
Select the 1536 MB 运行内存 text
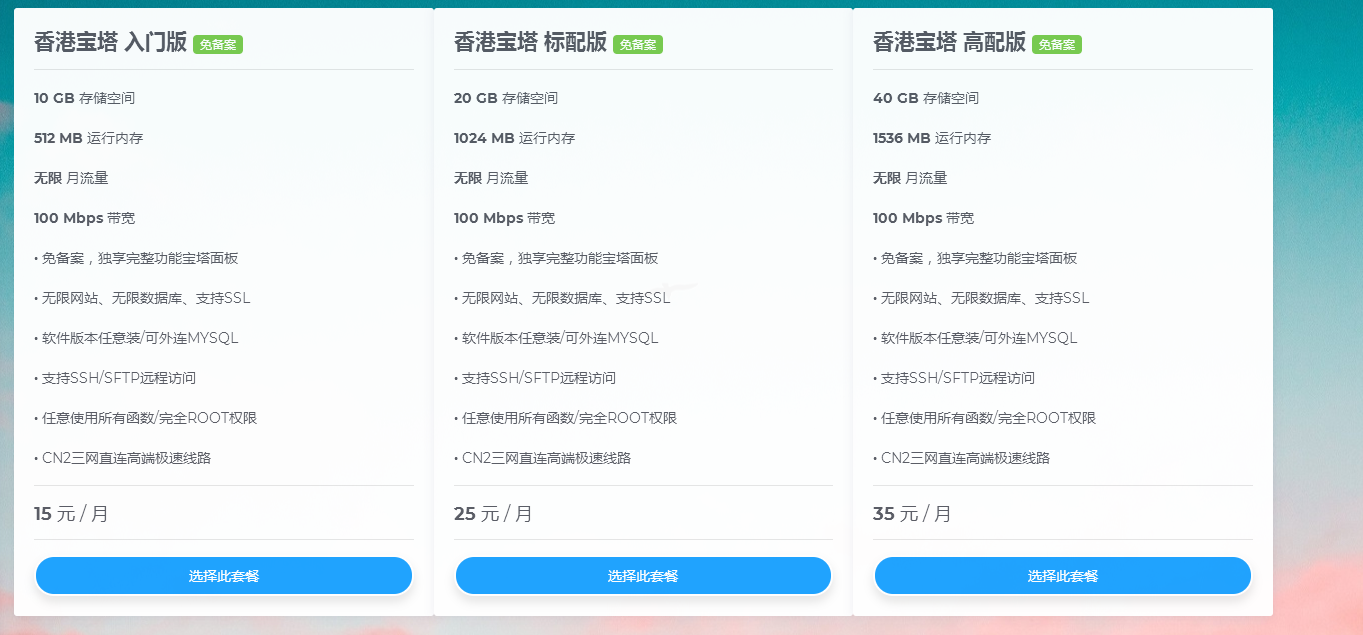[x=932, y=138]
